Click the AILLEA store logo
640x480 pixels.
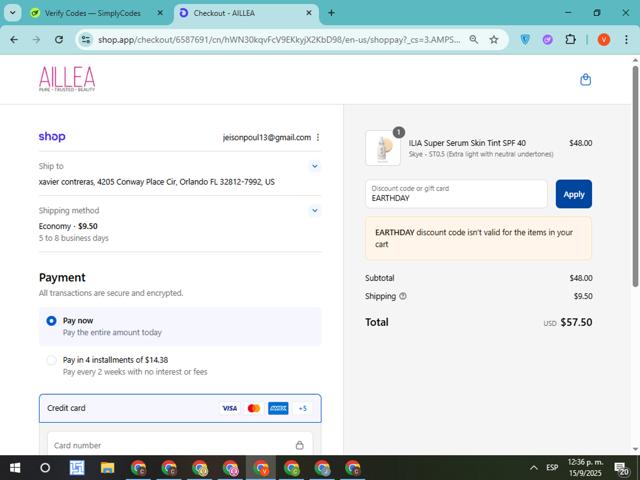[x=67, y=79]
